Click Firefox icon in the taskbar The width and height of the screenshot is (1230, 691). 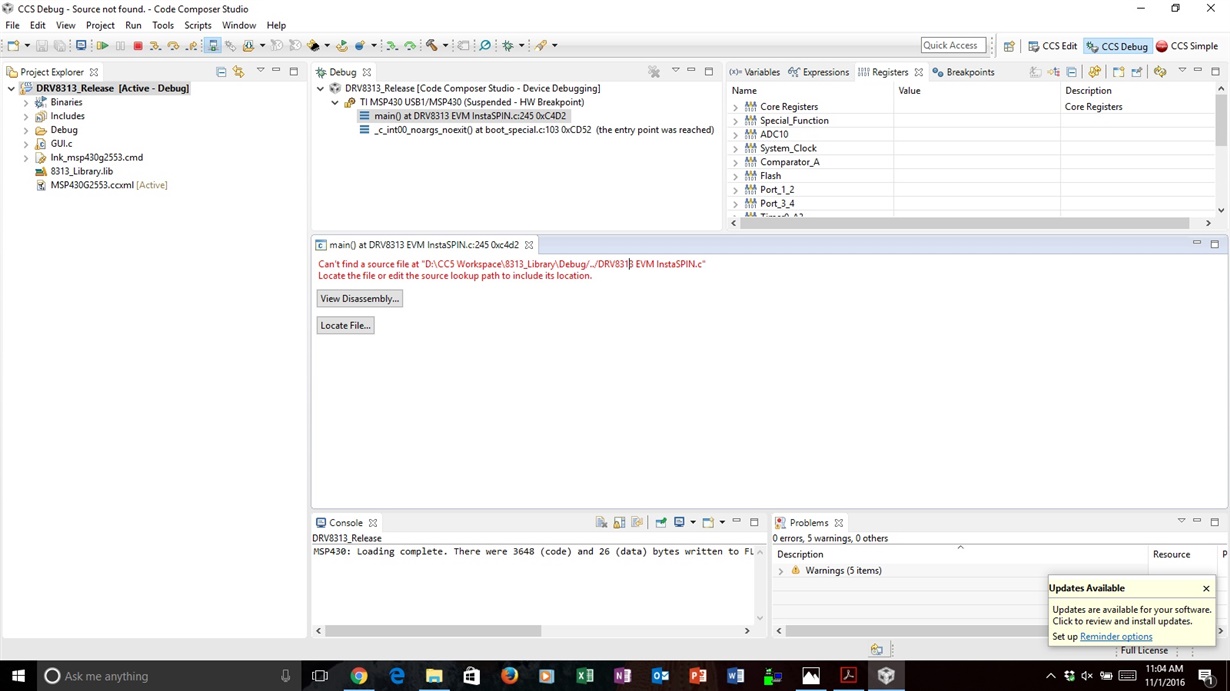pyautogui.click(x=510, y=676)
